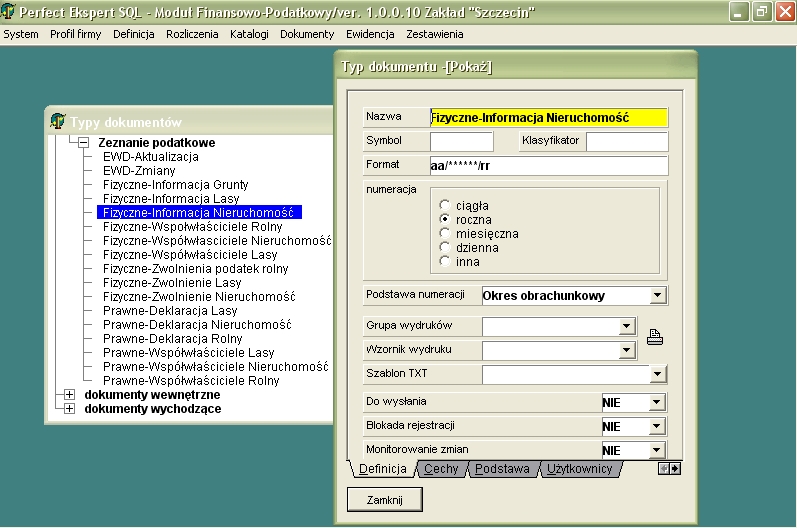Select EWD-Aktualizacja in the tree

tap(150, 157)
